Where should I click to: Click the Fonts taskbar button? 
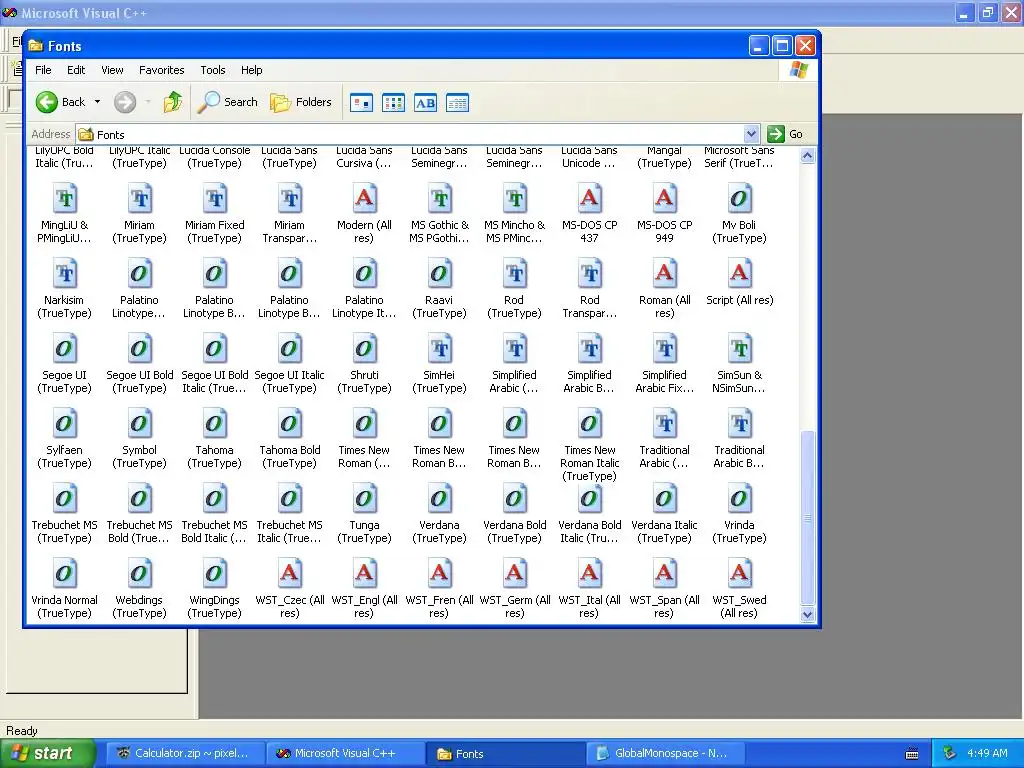click(x=505, y=754)
